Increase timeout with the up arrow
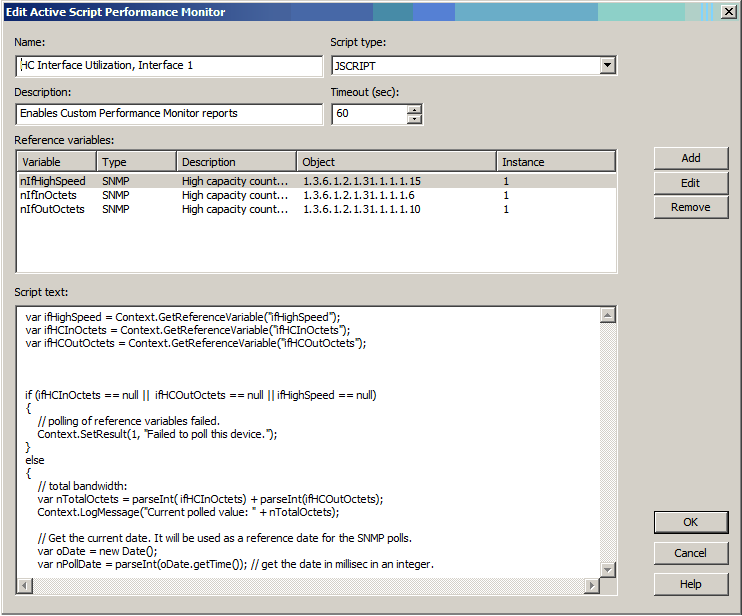The height and width of the screenshot is (616, 742). (415, 109)
